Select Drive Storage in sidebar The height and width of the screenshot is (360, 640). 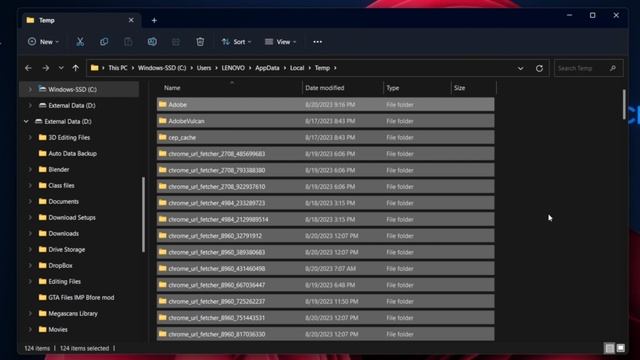pyautogui.click(x=67, y=249)
